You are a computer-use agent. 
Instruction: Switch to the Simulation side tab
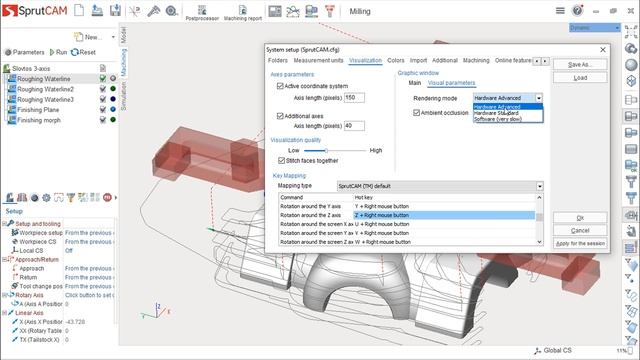123,96
